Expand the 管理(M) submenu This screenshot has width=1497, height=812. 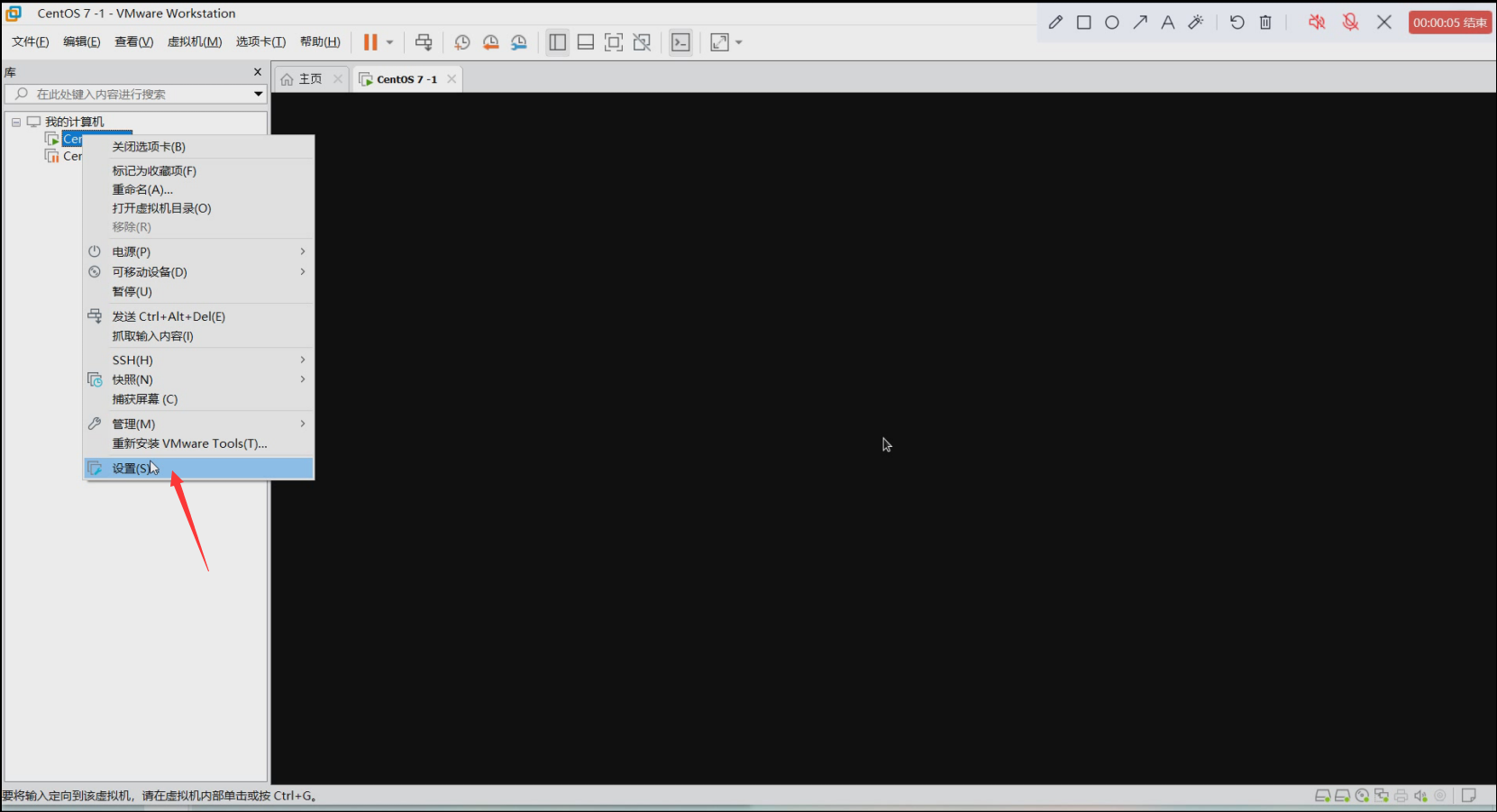(x=198, y=424)
